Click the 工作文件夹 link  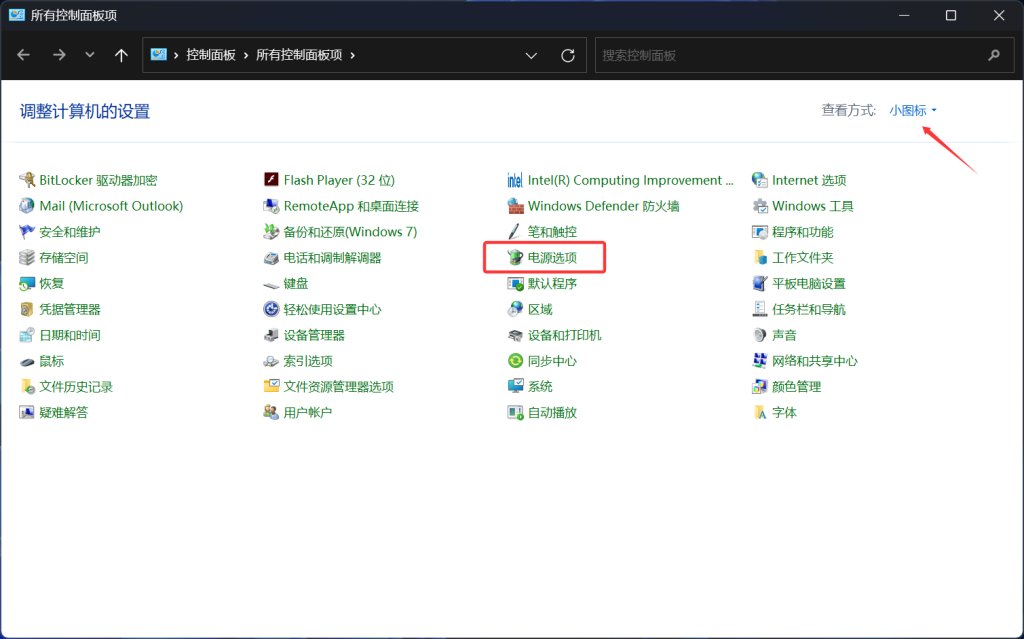pyautogui.click(x=803, y=257)
